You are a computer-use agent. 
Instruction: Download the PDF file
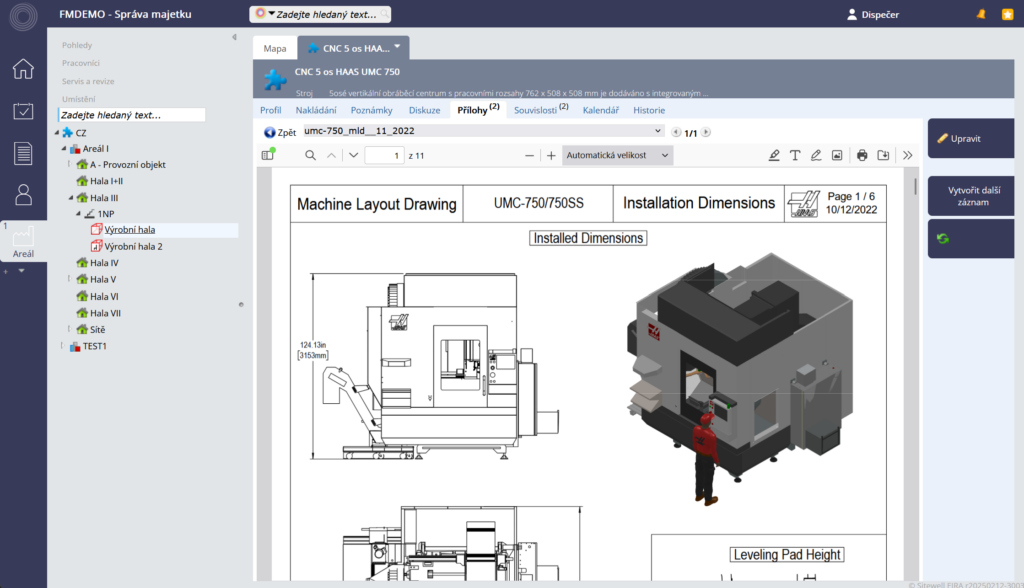[x=883, y=155]
